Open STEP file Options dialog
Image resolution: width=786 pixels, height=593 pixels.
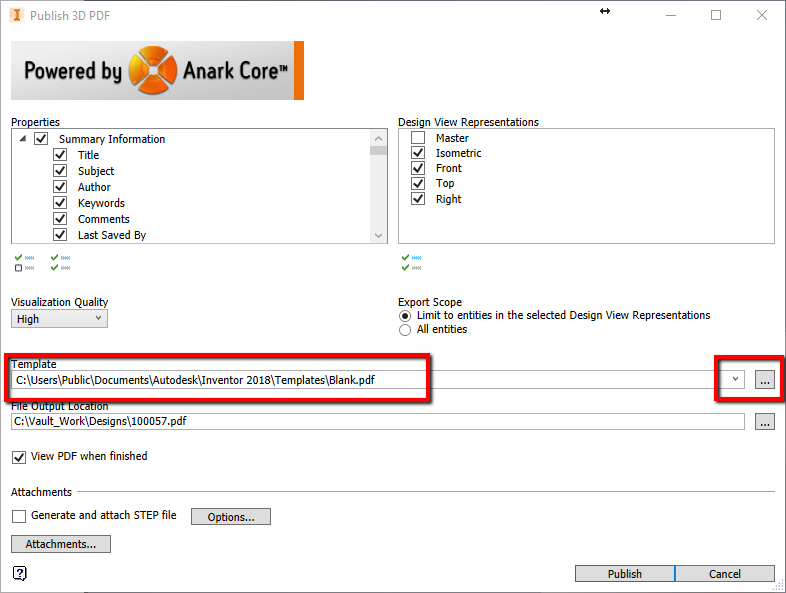point(231,517)
